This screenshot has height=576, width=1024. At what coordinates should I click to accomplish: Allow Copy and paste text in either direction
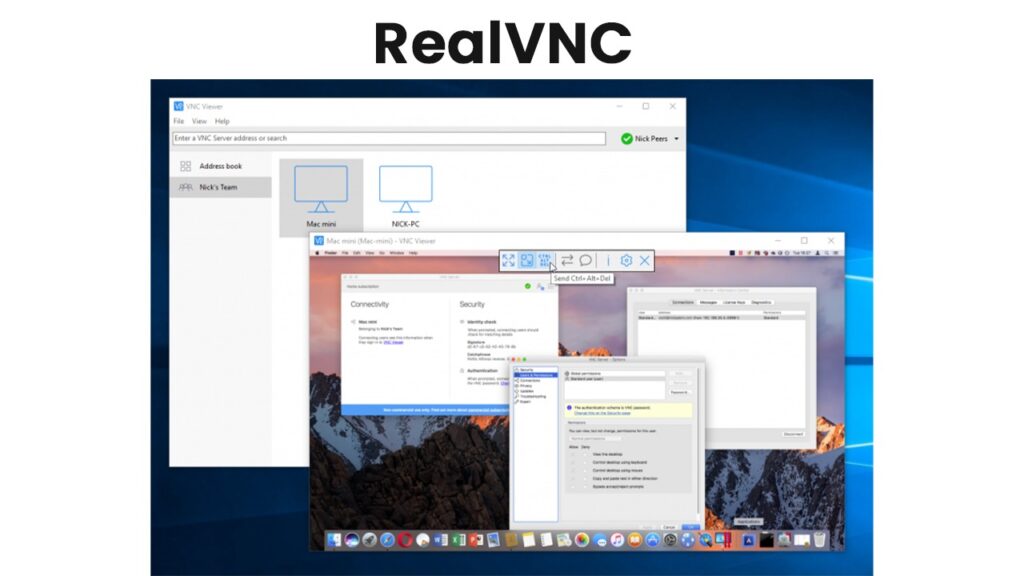(x=572, y=479)
